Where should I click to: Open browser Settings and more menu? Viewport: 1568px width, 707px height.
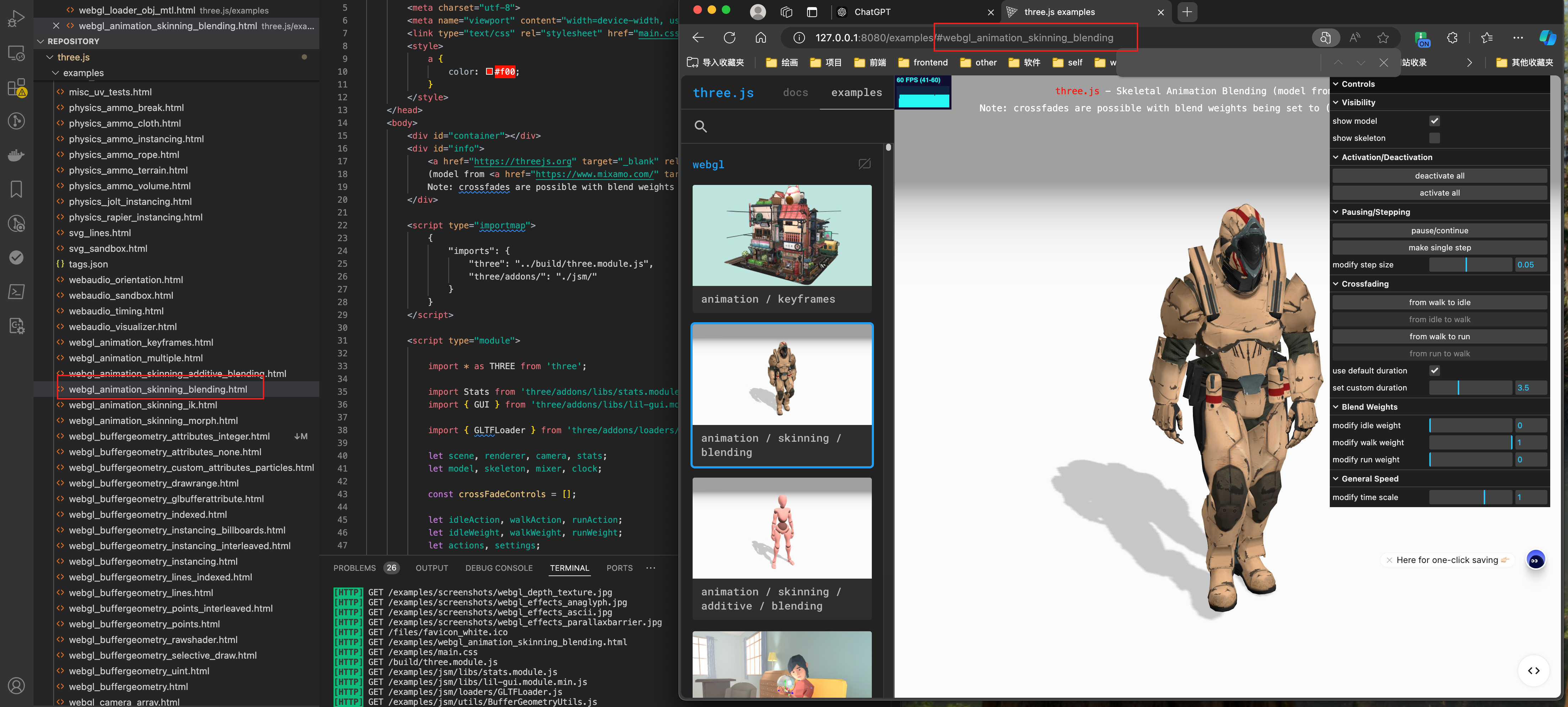click(x=1518, y=38)
